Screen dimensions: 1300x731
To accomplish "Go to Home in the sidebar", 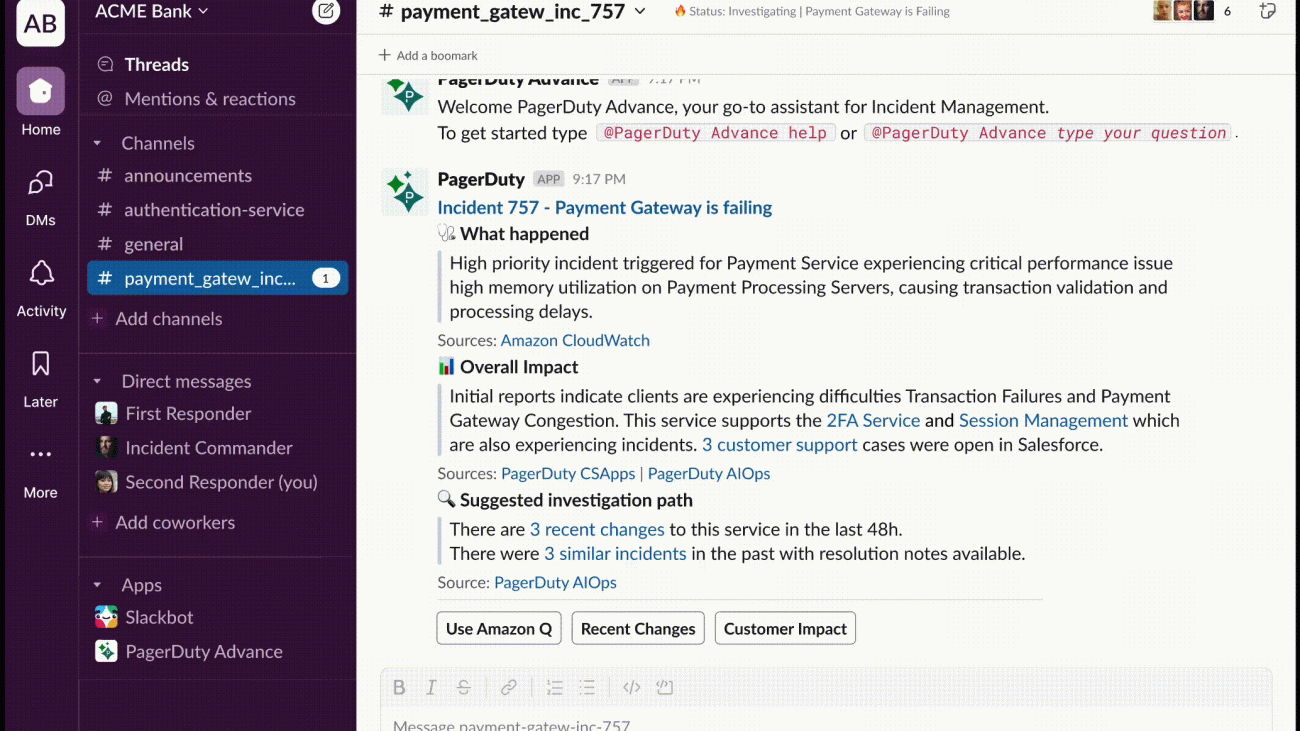I will pos(41,102).
